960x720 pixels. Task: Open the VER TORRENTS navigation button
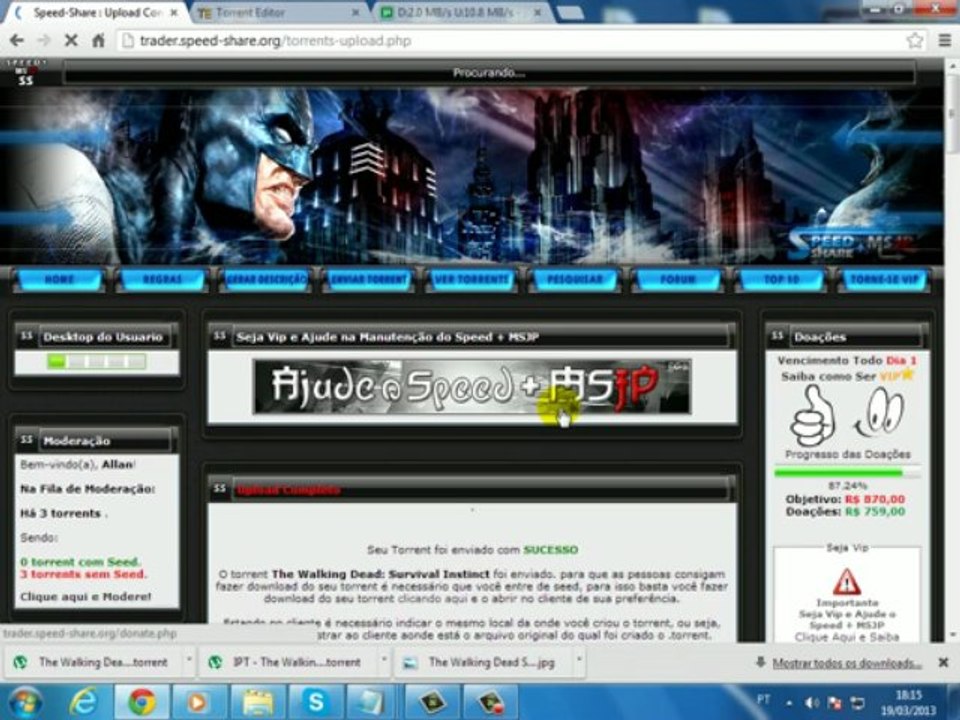[471, 279]
